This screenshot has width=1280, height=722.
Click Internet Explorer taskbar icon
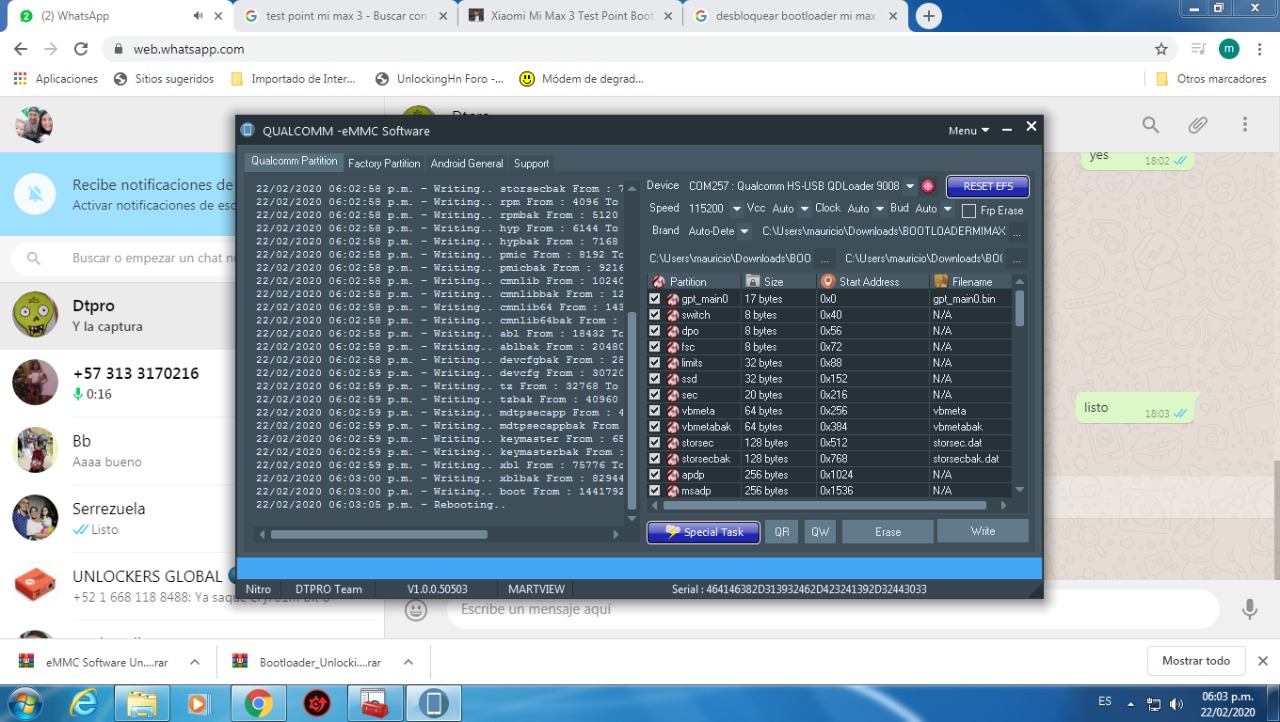pyautogui.click(x=83, y=704)
